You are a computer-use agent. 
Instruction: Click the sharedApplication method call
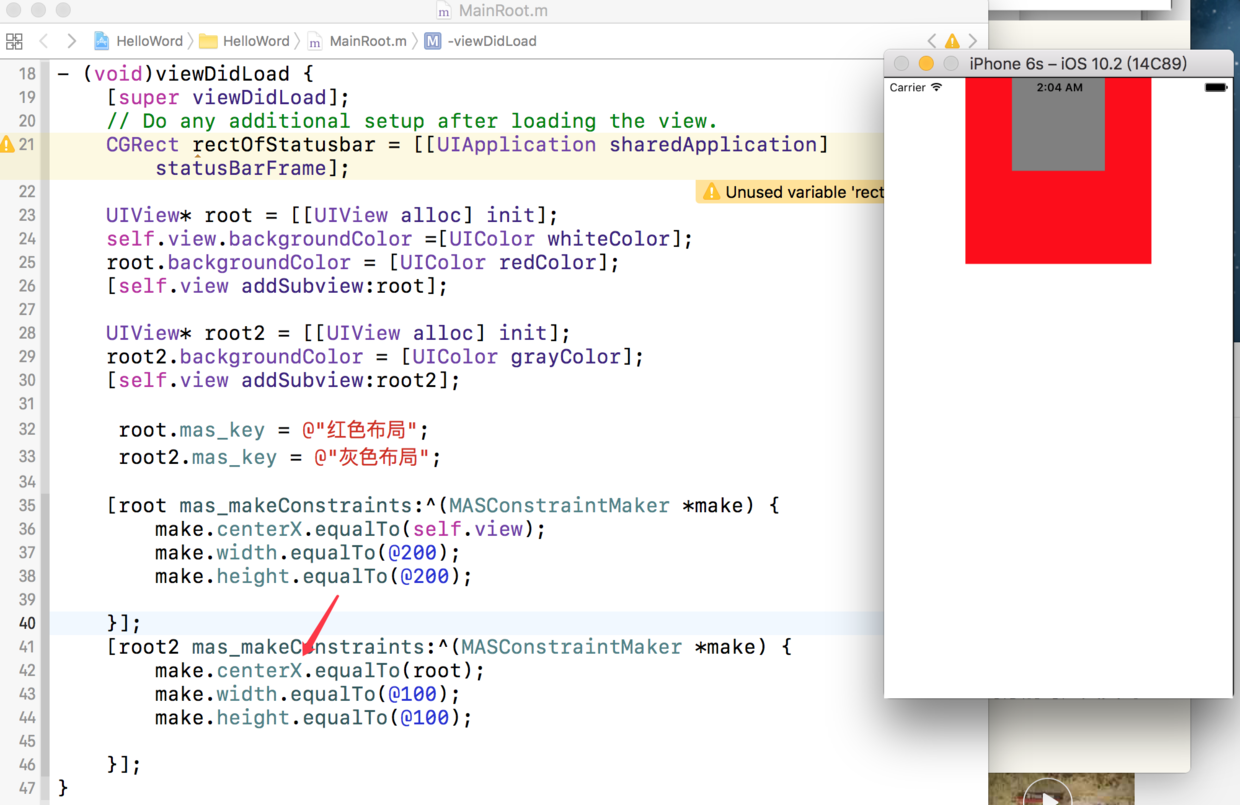click(x=713, y=145)
